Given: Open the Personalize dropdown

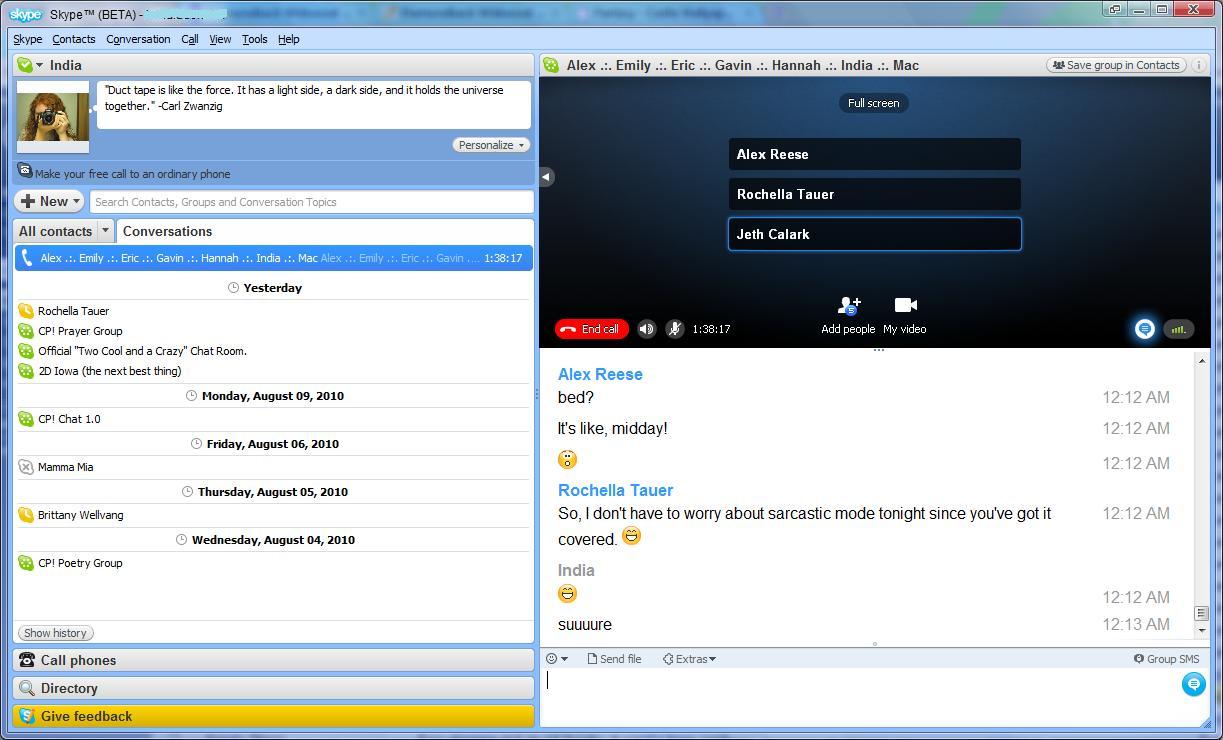Looking at the screenshot, I should [x=491, y=145].
